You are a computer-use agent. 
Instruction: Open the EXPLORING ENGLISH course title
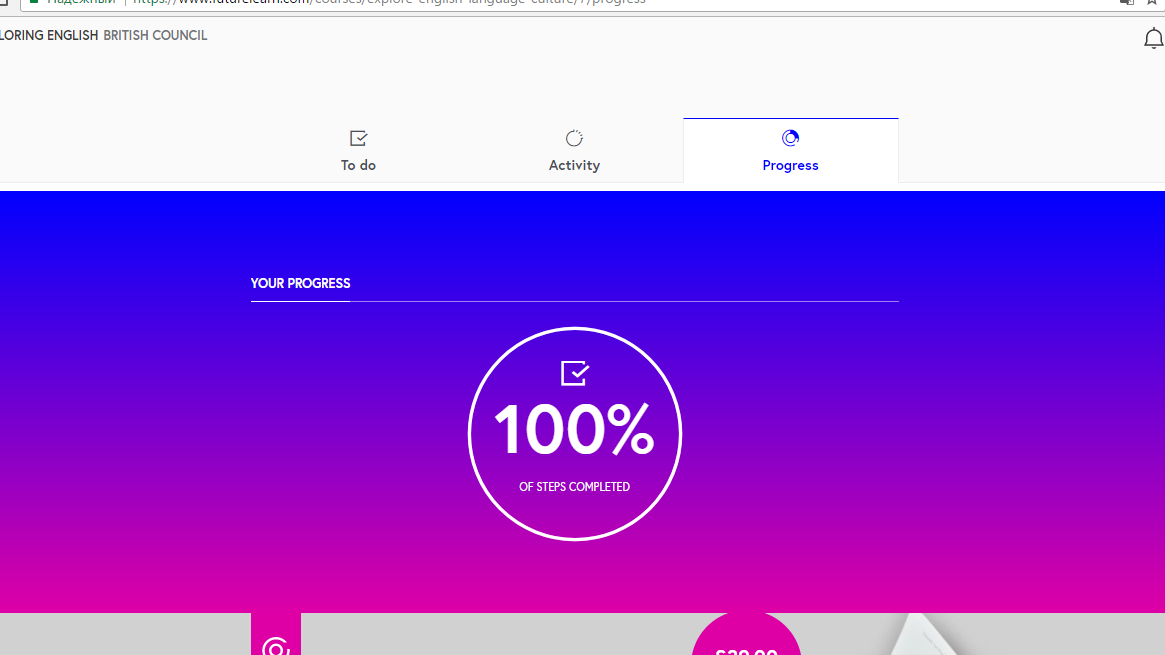point(50,35)
